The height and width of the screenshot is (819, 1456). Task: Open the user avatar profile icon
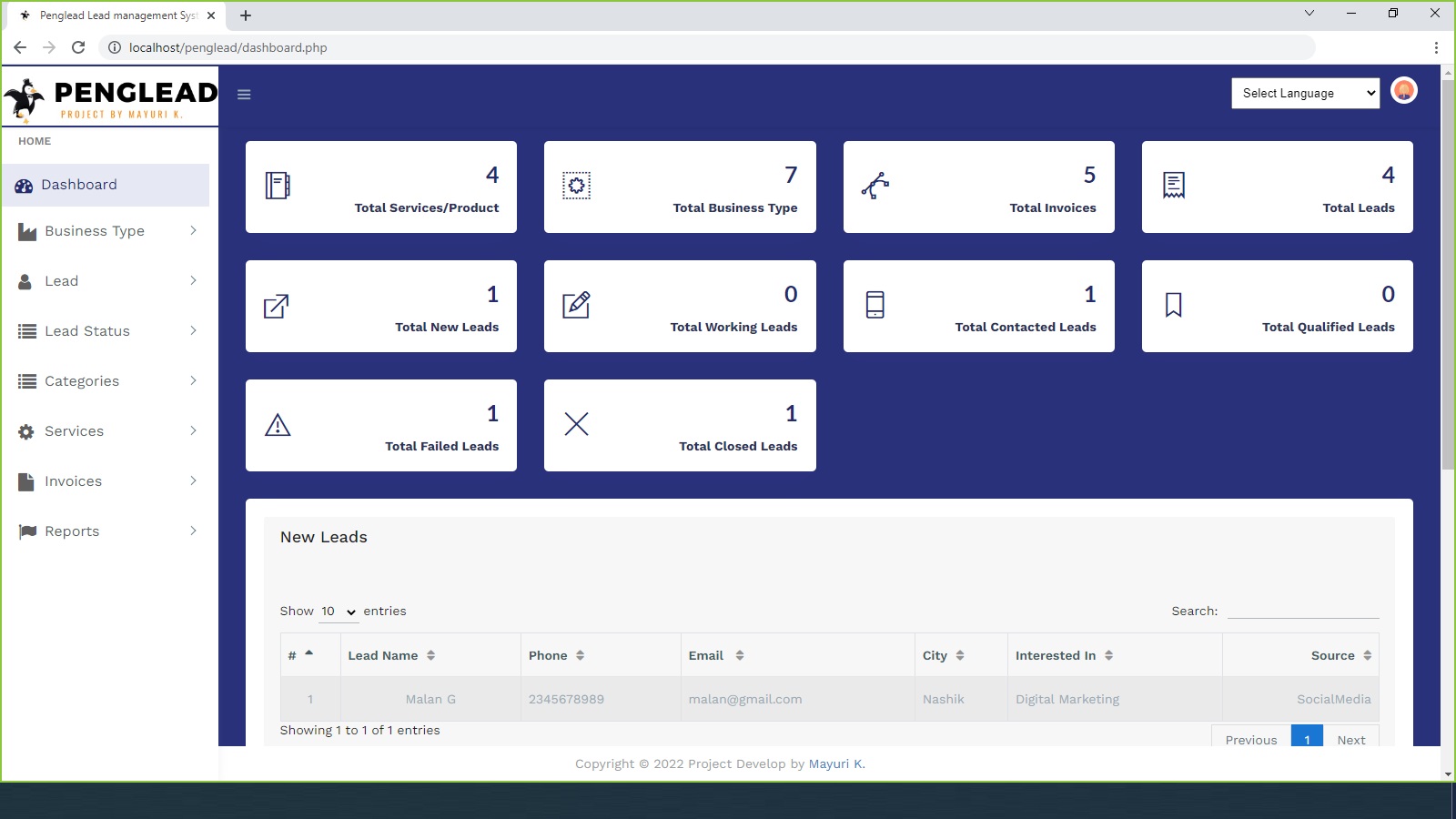point(1404,91)
